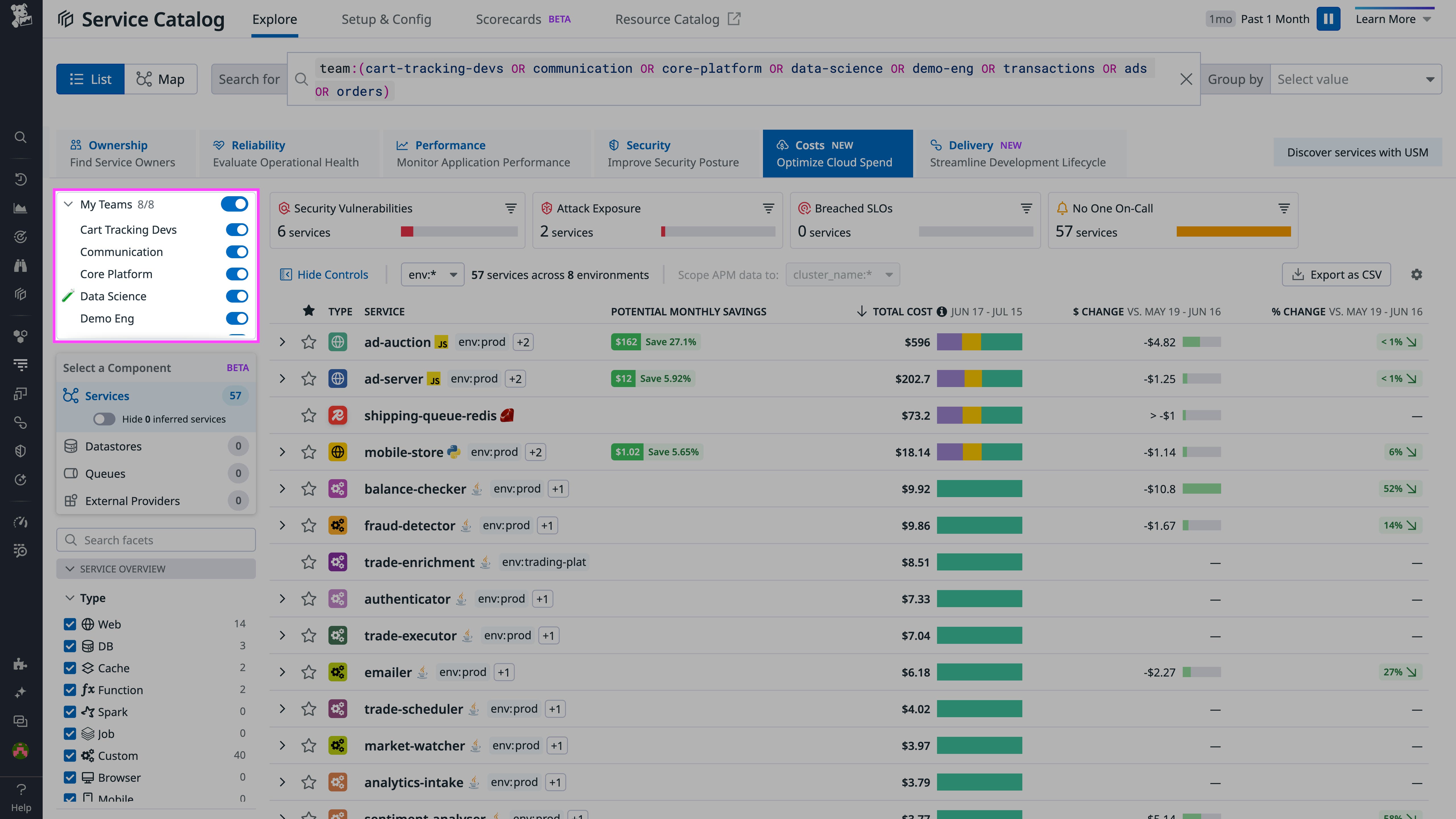The width and height of the screenshot is (1456, 819).
Task: Click the No One On-Call orange progress bar
Action: [x=1233, y=232]
